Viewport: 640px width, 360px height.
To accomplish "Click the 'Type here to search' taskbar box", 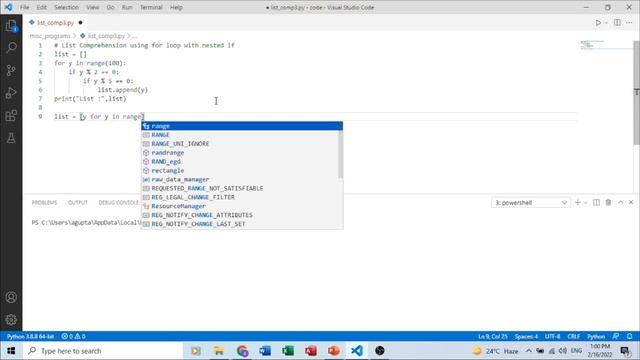I will (102, 351).
